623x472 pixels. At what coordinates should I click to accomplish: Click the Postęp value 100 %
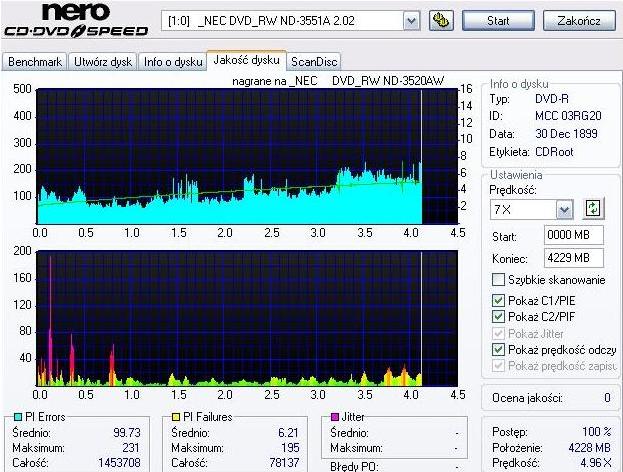pyautogui.click(x=597, y=432)
